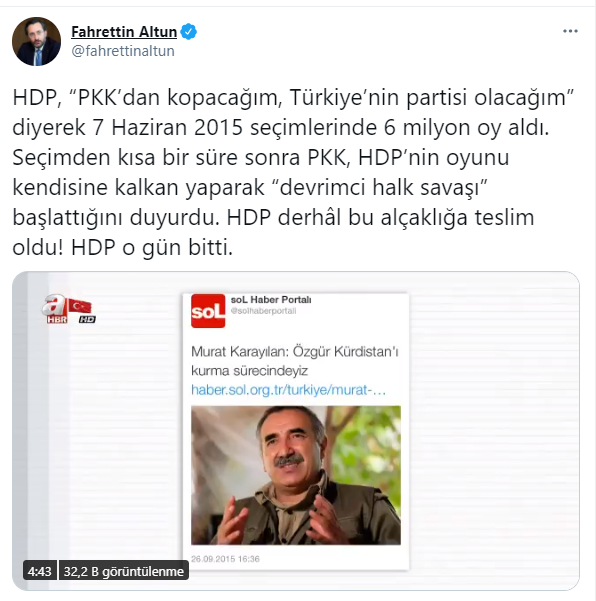Click the last line "HDP o gün bitti"
The height and width of the screenshot is (601, 596).
point(152,248)
